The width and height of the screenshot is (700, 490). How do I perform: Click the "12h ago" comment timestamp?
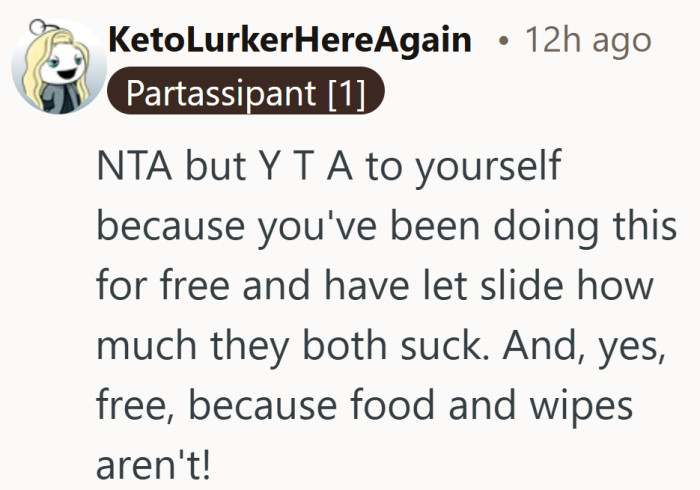[x=588, y=41]
